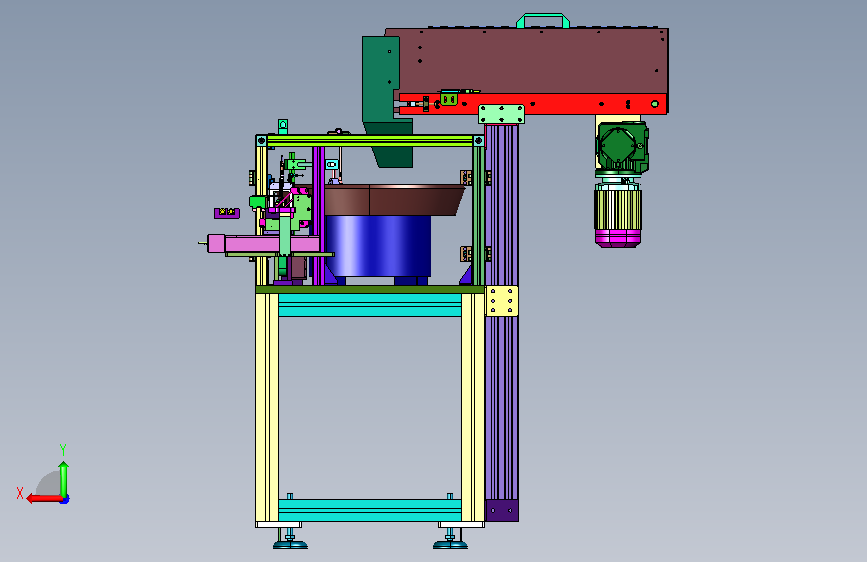Select the lower cyan crossbeam of frame
Viewport: 867px width, 562px height.
click(x=370, y=510)
